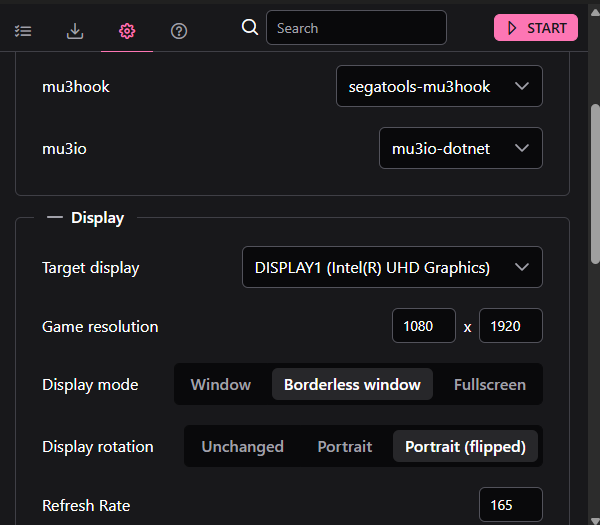Open the help question mark icon
600x525 pixels.
[179, 30]
